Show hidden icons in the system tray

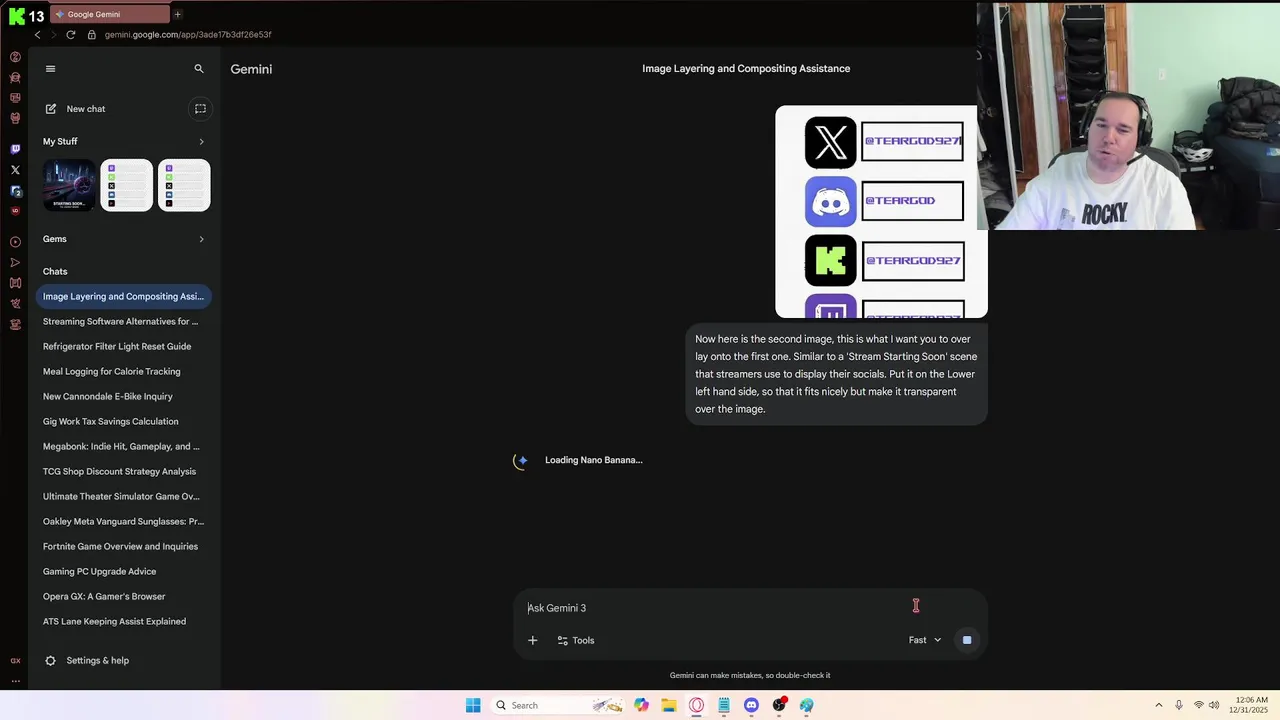pyautogui.click(x=1159, y=705)
